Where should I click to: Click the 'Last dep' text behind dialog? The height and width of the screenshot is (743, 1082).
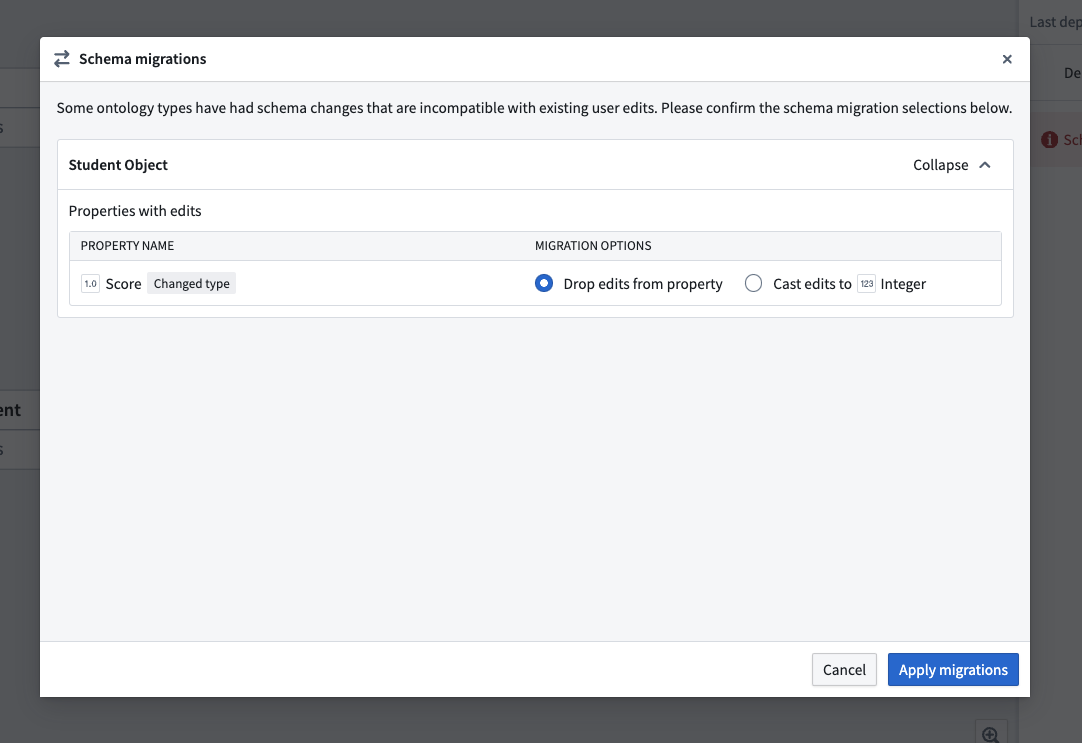point(1055,22)
